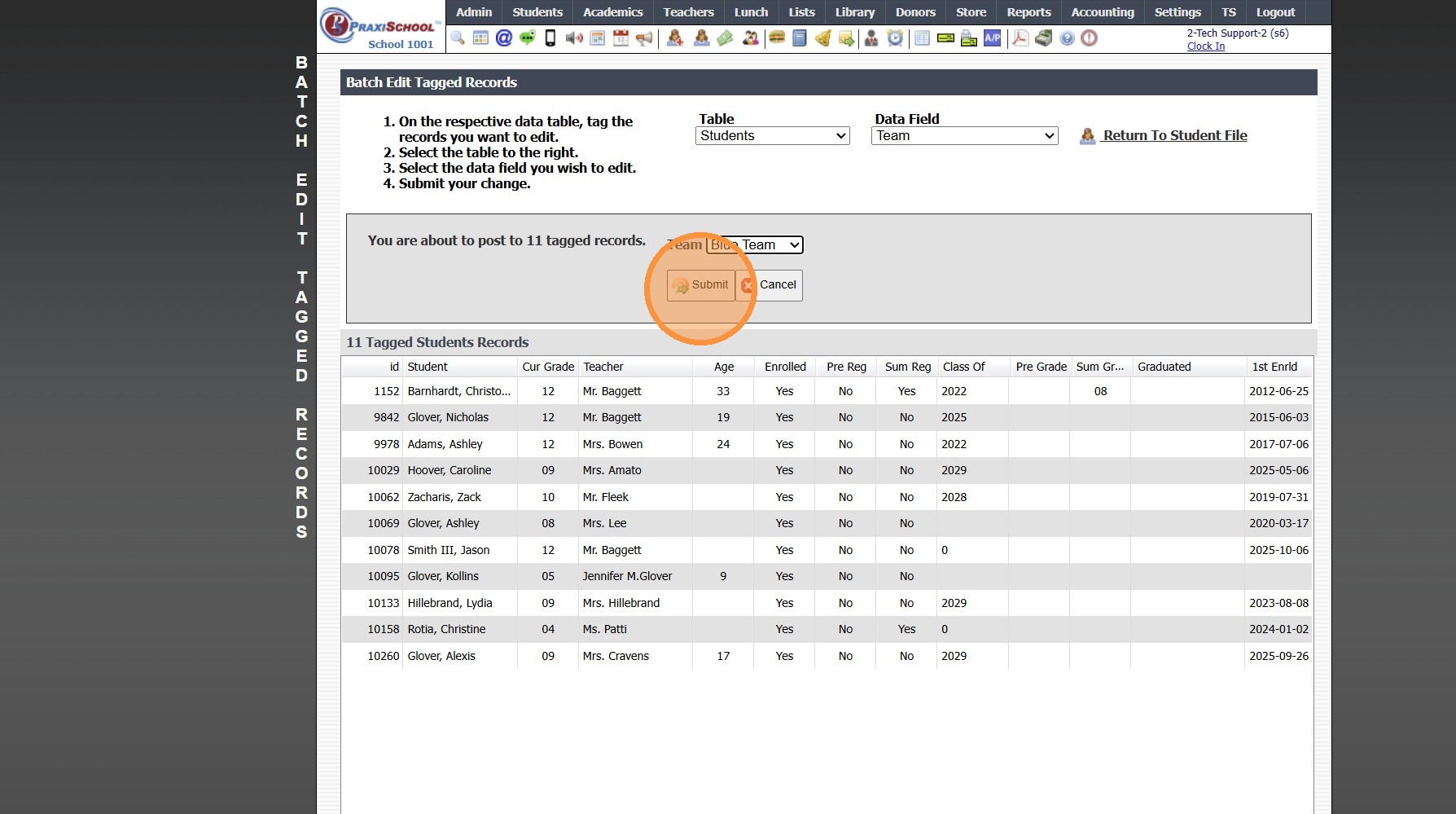
Task: Open the Accounting menu
Action: point(1102,12)
